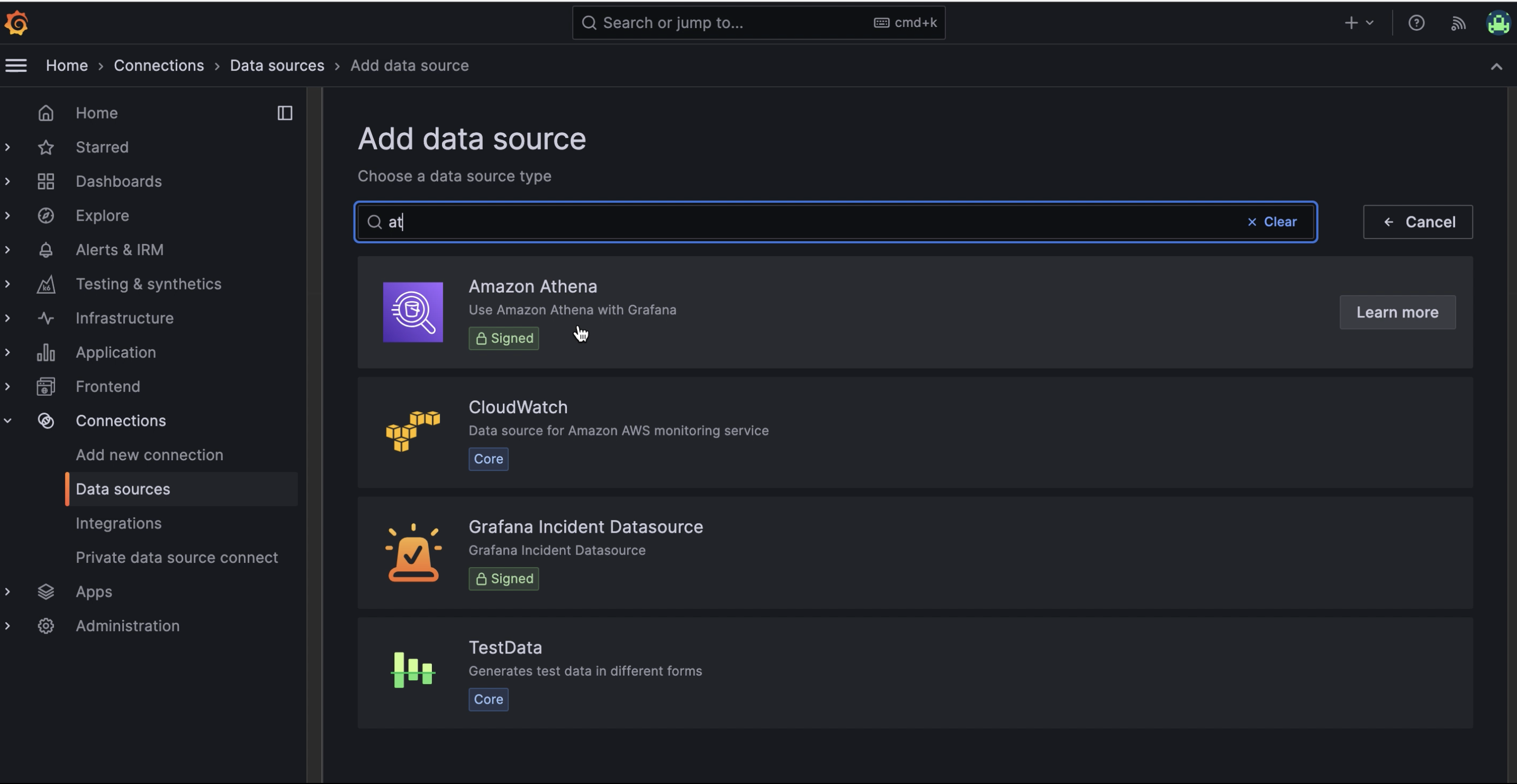Select Data sources in the sidebar

click(182, 489)
